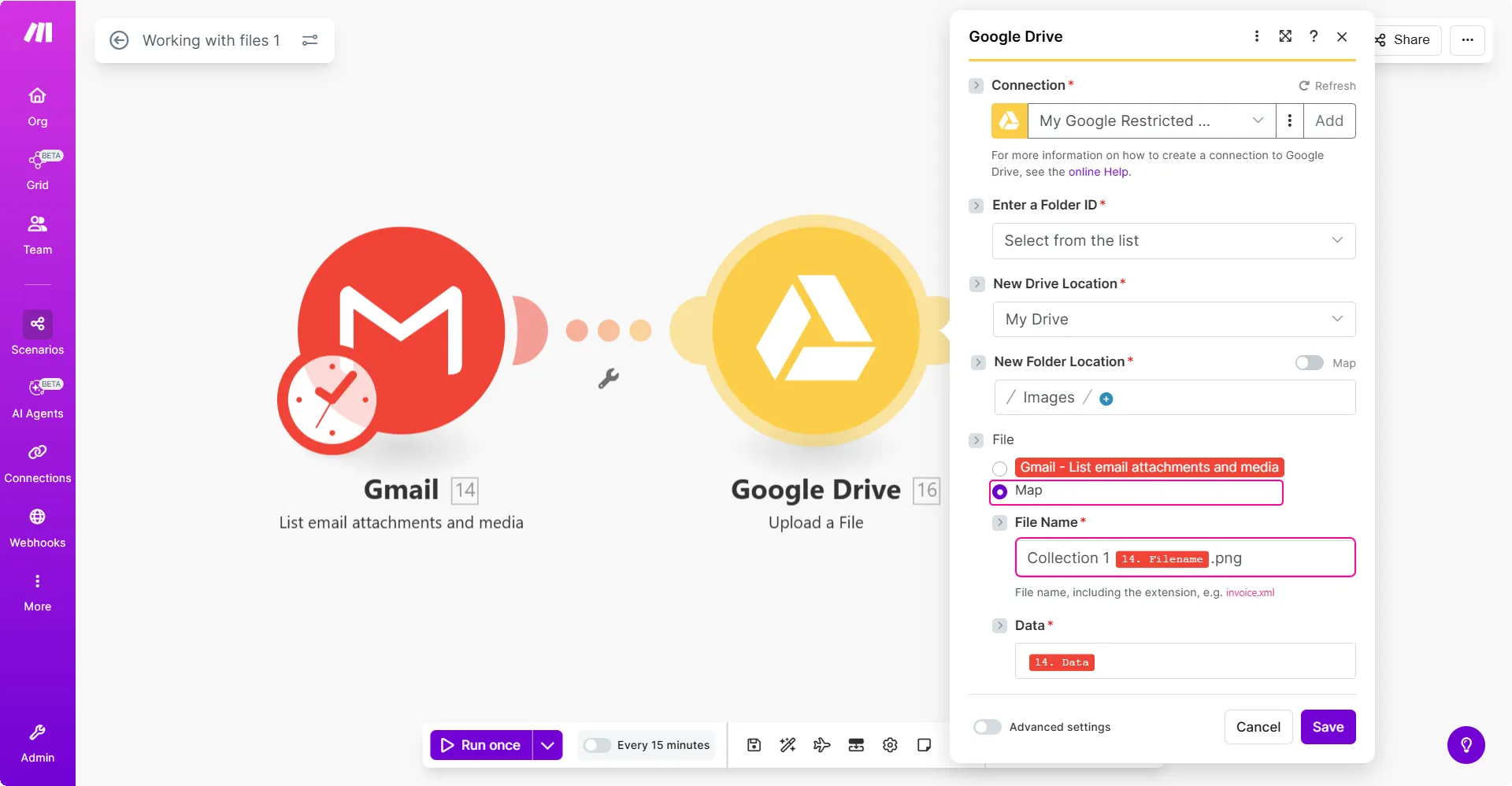The height and width of the screenshot is (786, 1512).
Task: Click the magic wand auto-align icon
Action: 787,745
